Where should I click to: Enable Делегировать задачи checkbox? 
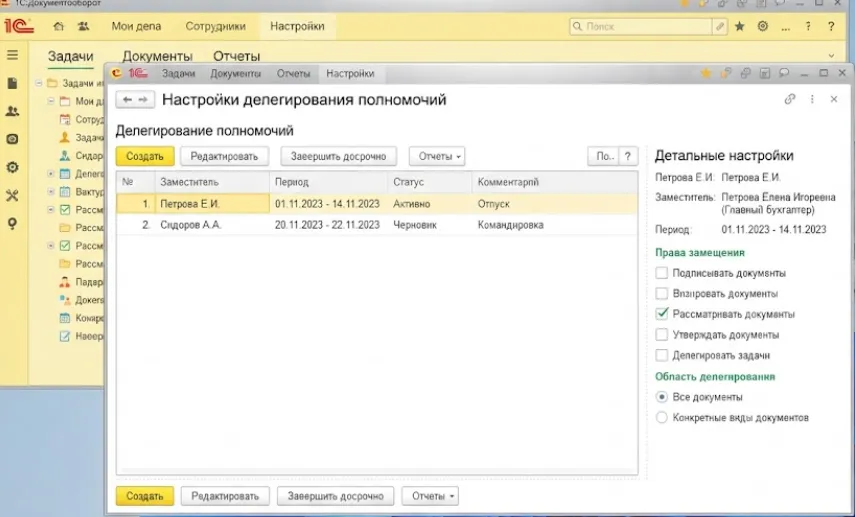coord(661,355)
